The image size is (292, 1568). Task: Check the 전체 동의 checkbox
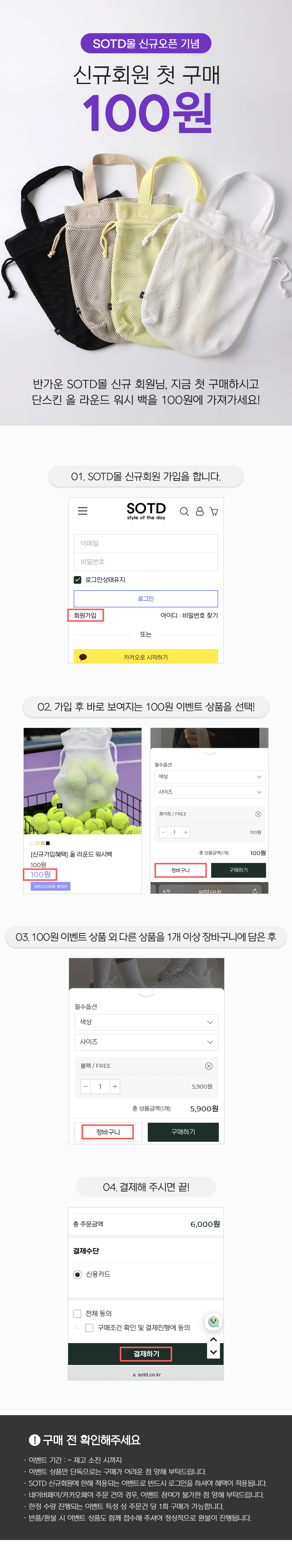(x=77, y=1313)
